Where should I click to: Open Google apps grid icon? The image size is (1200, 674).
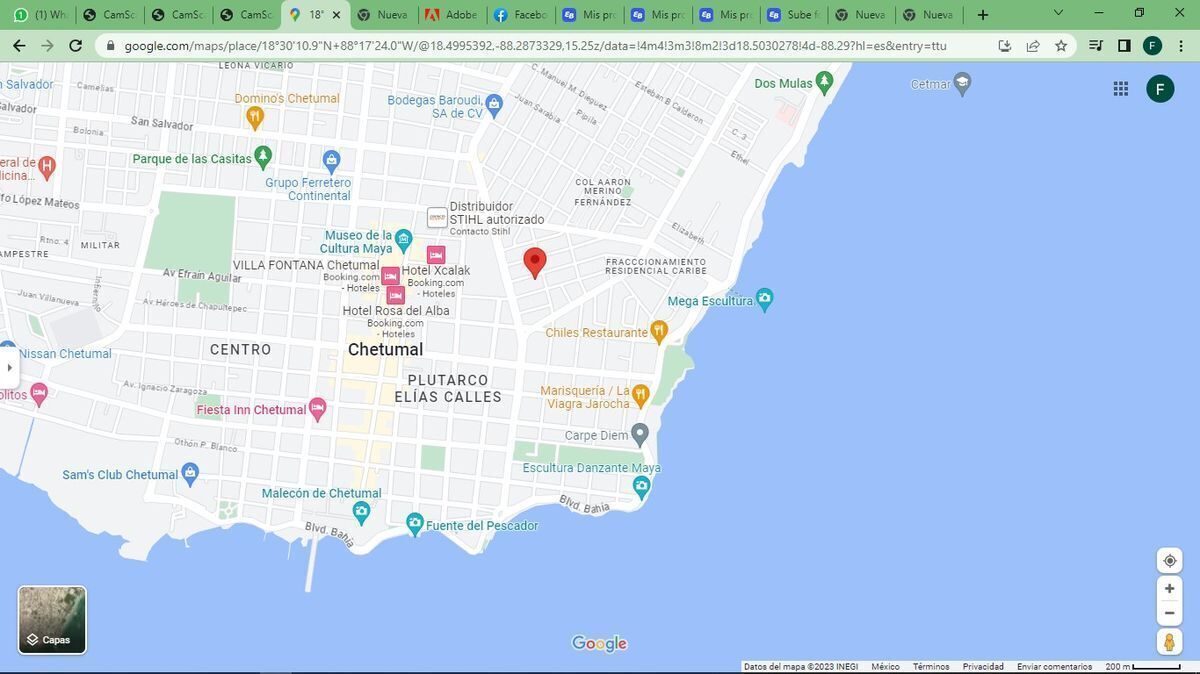(1121, 89)
